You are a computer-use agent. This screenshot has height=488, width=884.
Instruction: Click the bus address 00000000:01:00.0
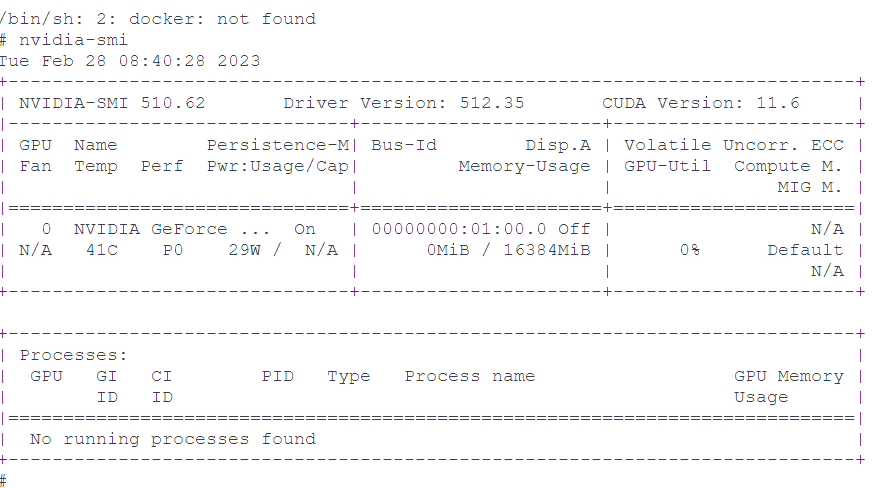point(459,229)
